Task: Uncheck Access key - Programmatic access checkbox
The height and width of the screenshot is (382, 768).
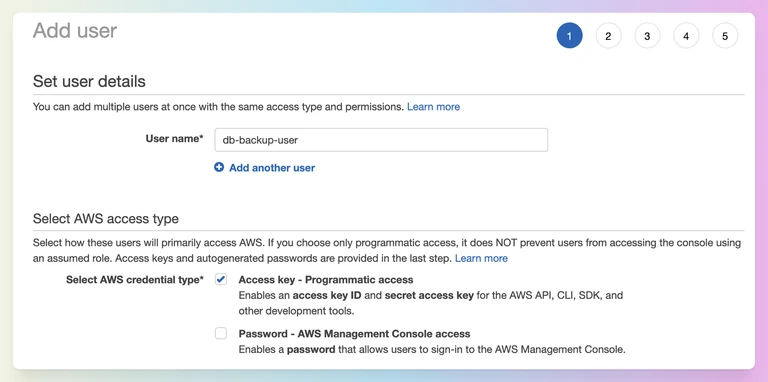Action: [221, 280]
